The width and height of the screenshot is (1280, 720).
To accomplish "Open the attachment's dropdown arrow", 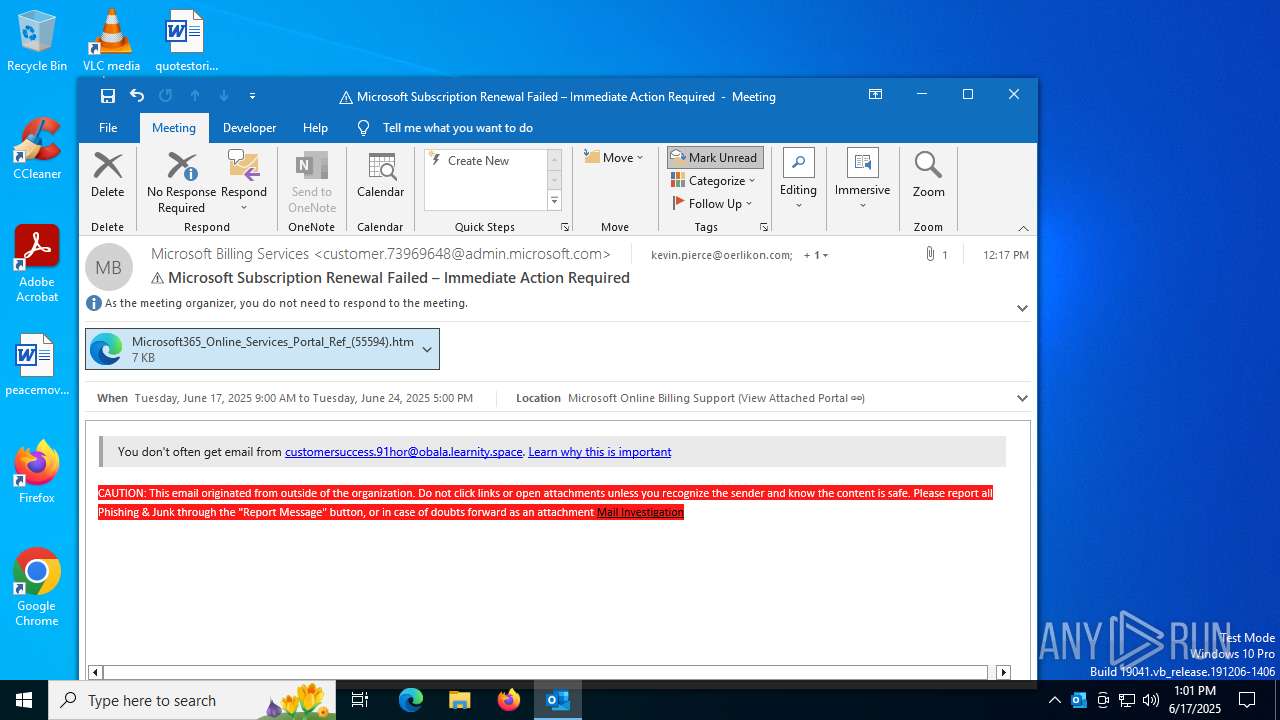I will coord(428,349).
